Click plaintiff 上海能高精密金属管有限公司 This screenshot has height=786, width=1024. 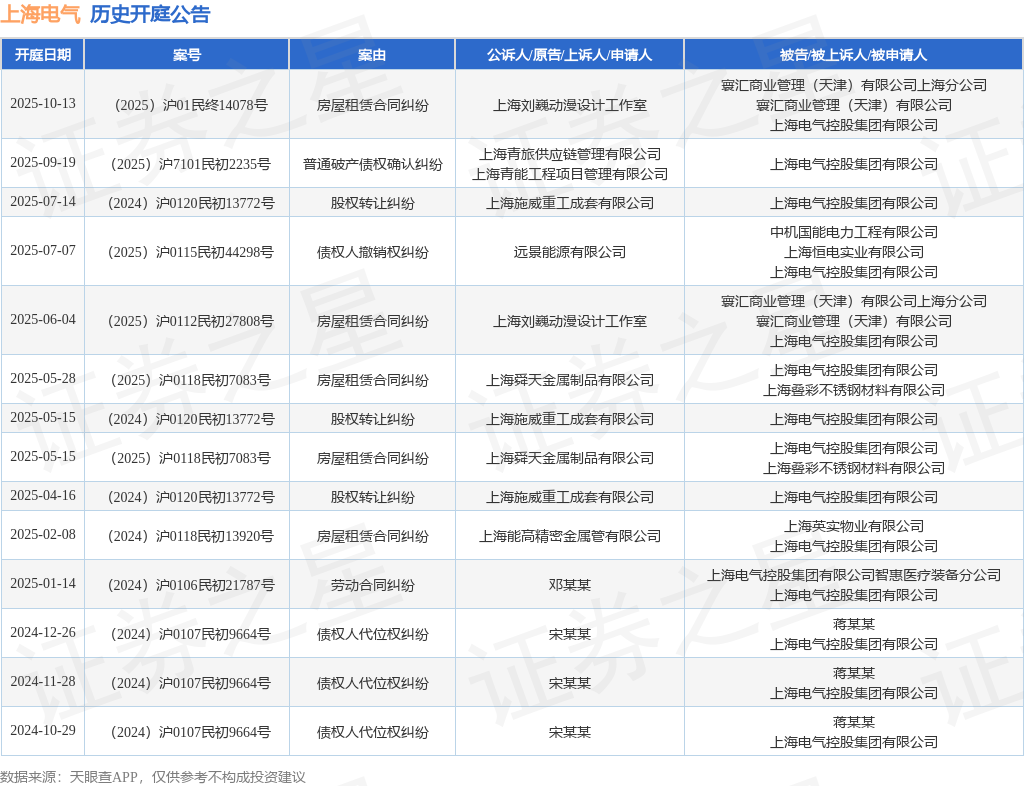[x=569, y=537]
